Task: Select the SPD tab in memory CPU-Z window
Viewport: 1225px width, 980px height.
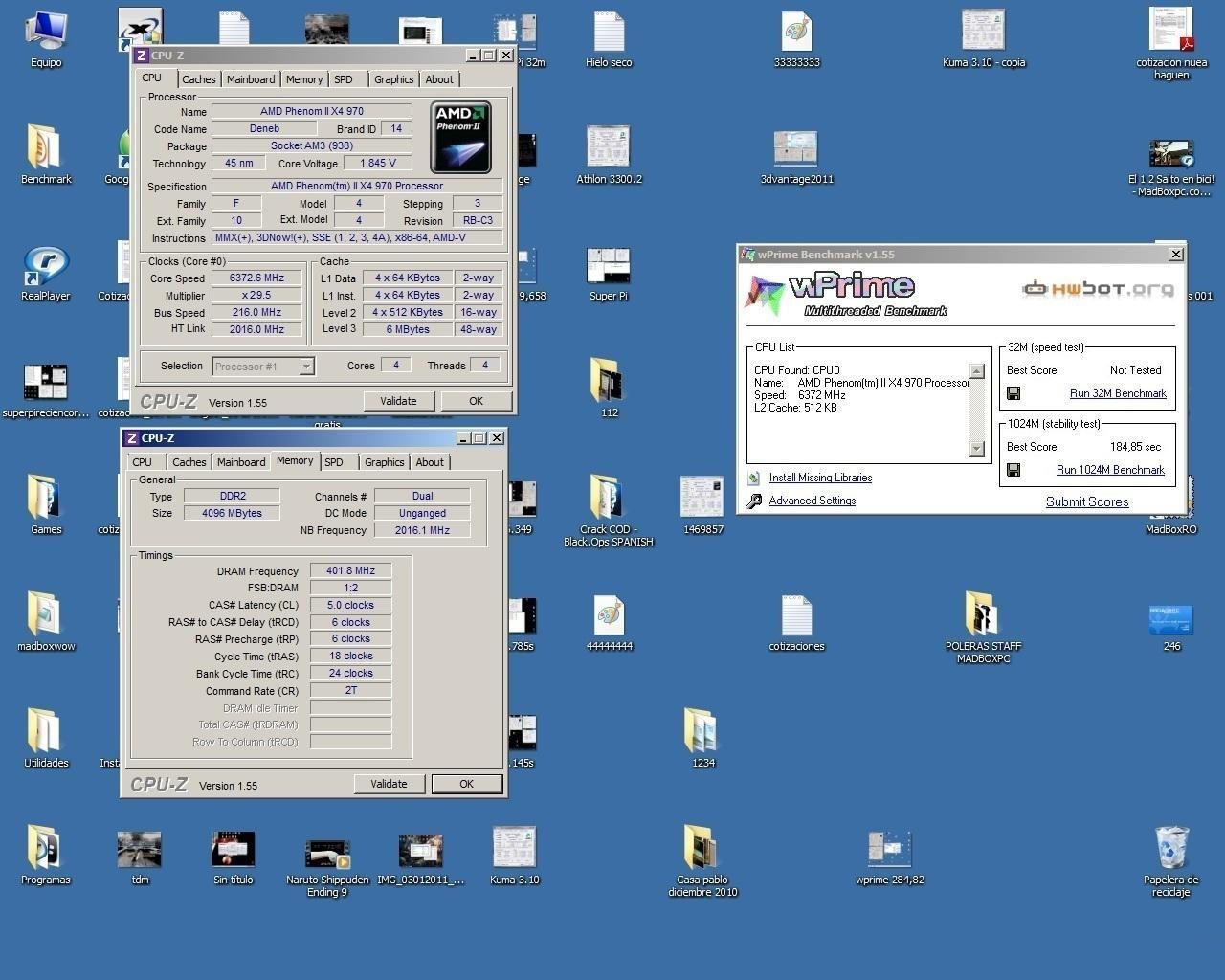Action: 334,462
